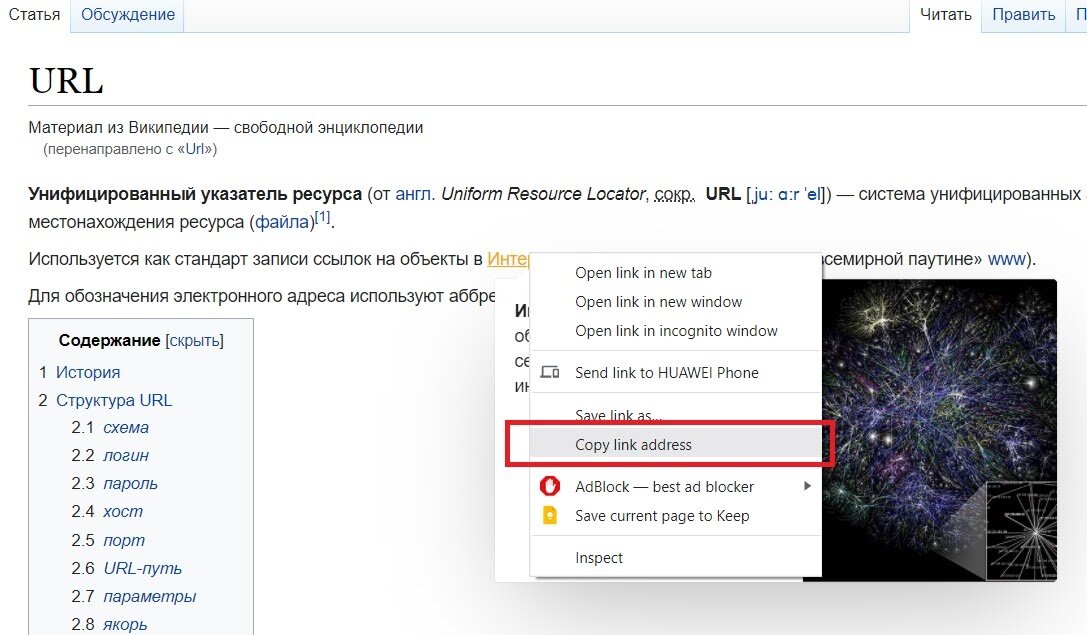Viewport: 1087px width, 635px height.
Task: Collapse contents via [скрыть] toggle
Action: (194, 340)
